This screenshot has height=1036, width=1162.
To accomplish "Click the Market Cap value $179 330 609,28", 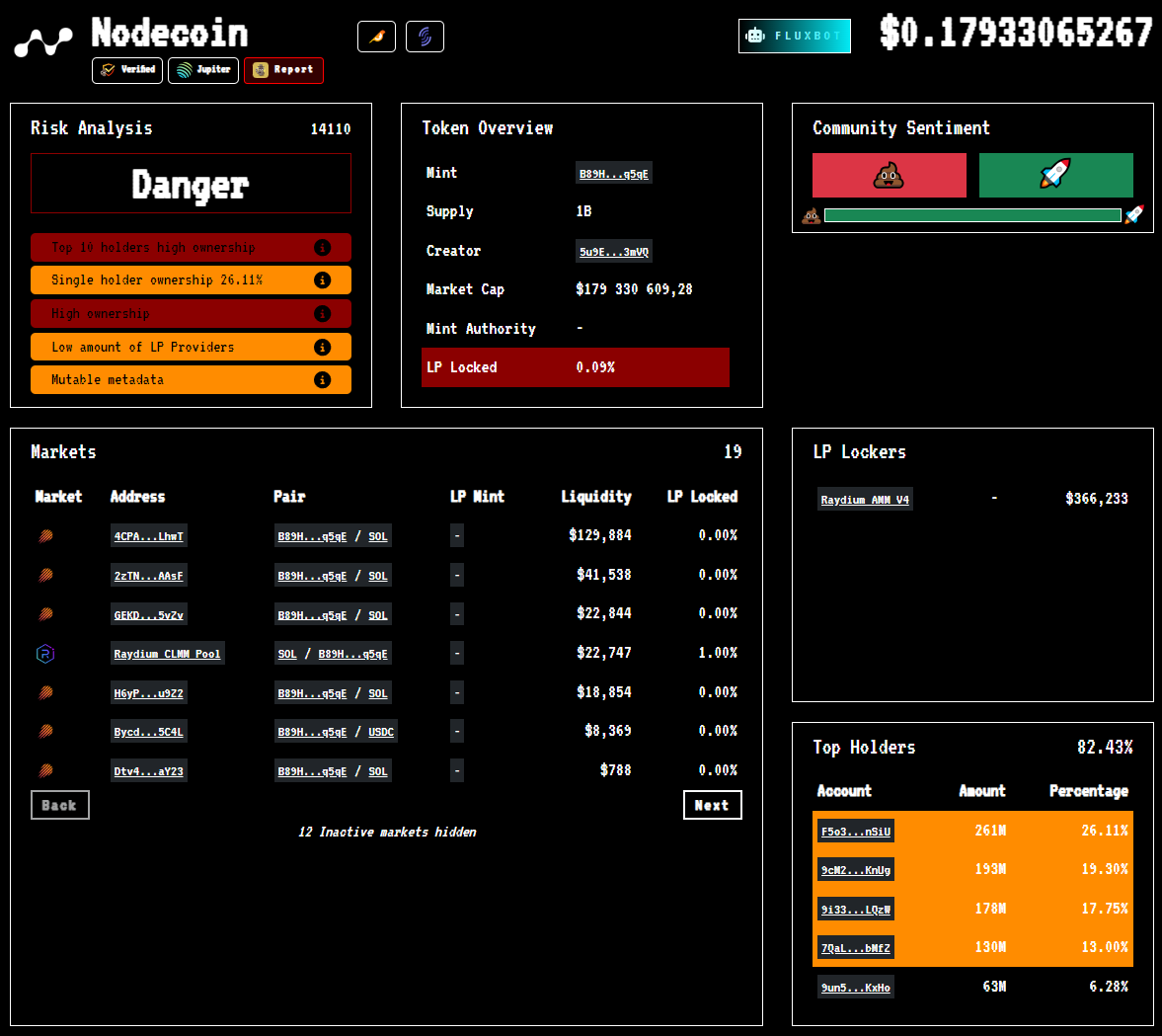I will [x=635, y=289].
